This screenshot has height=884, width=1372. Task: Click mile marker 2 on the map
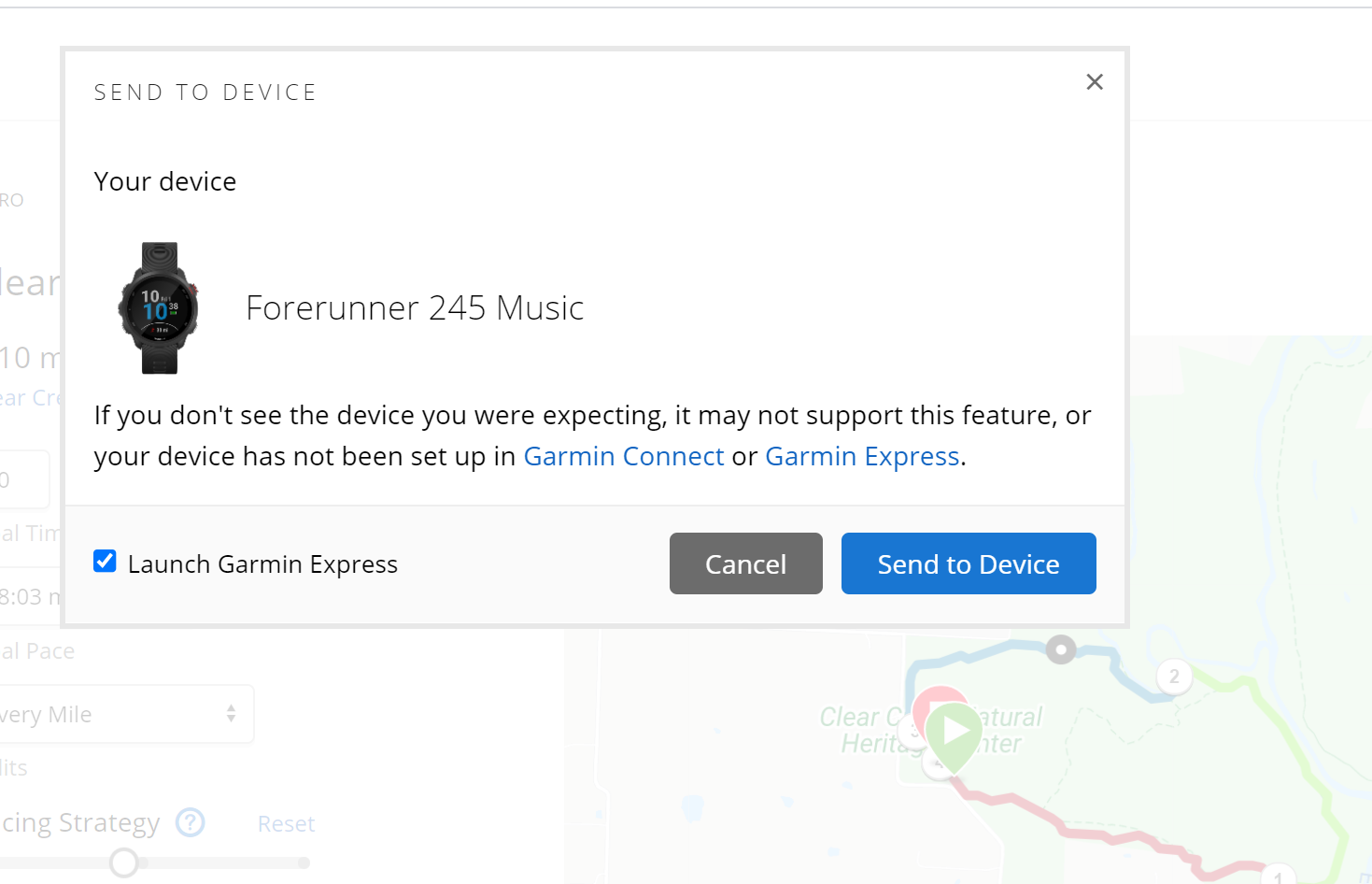coord(1174,677)
